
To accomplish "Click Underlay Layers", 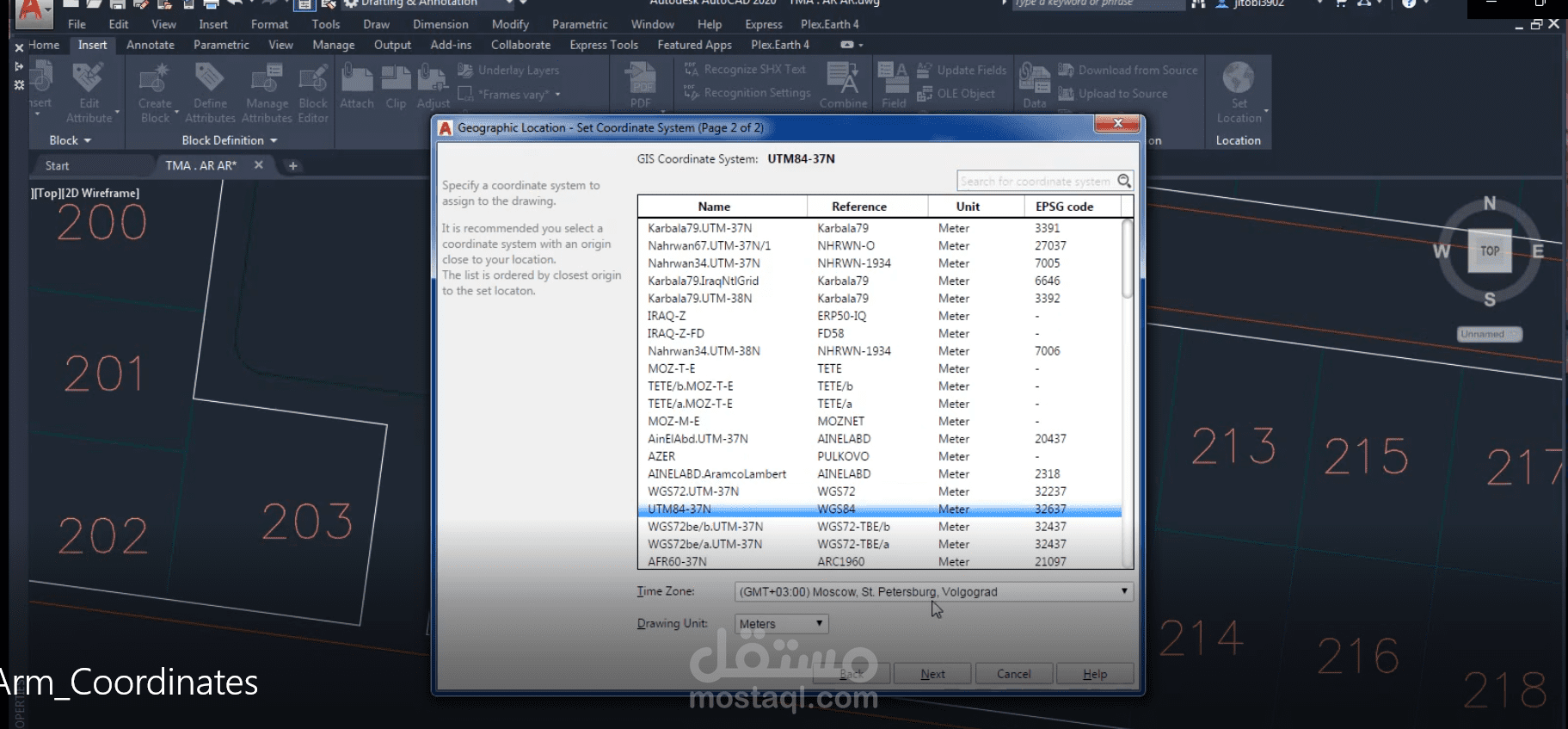I will pyautogui.click(x=508, y=71).
